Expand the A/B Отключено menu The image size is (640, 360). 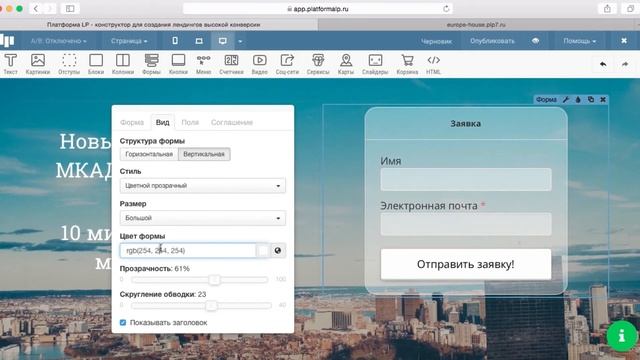click(59, 41)
